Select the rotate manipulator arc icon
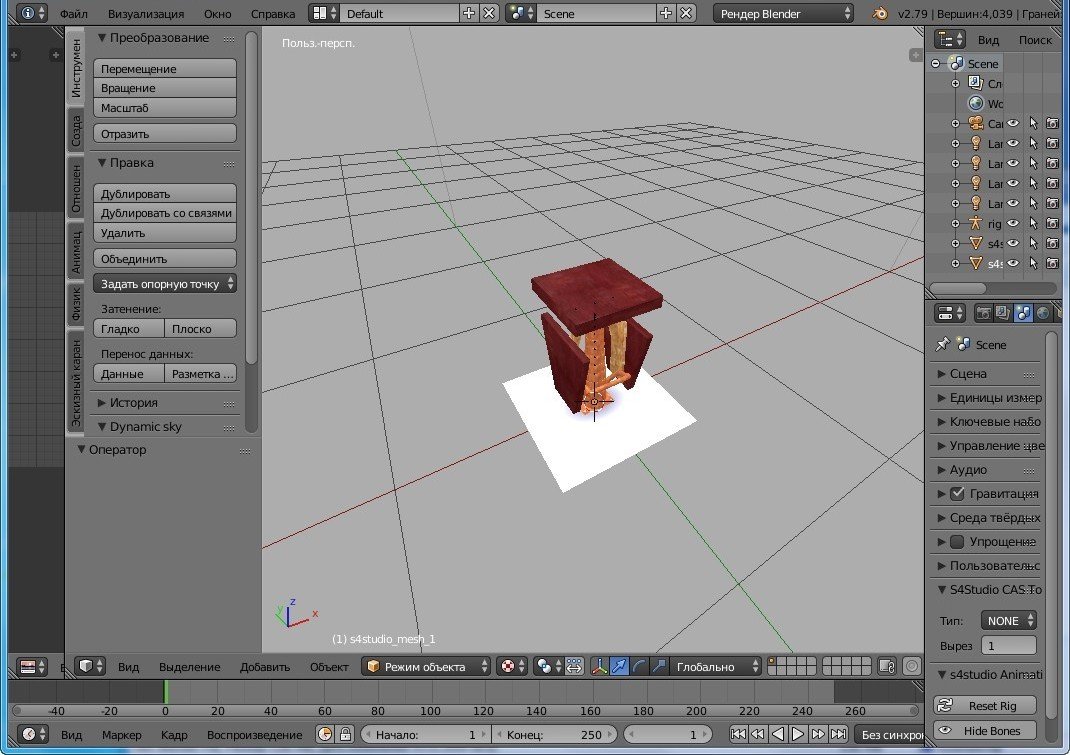This screenshot has width=1070, height=755. (x=639, y=666)
